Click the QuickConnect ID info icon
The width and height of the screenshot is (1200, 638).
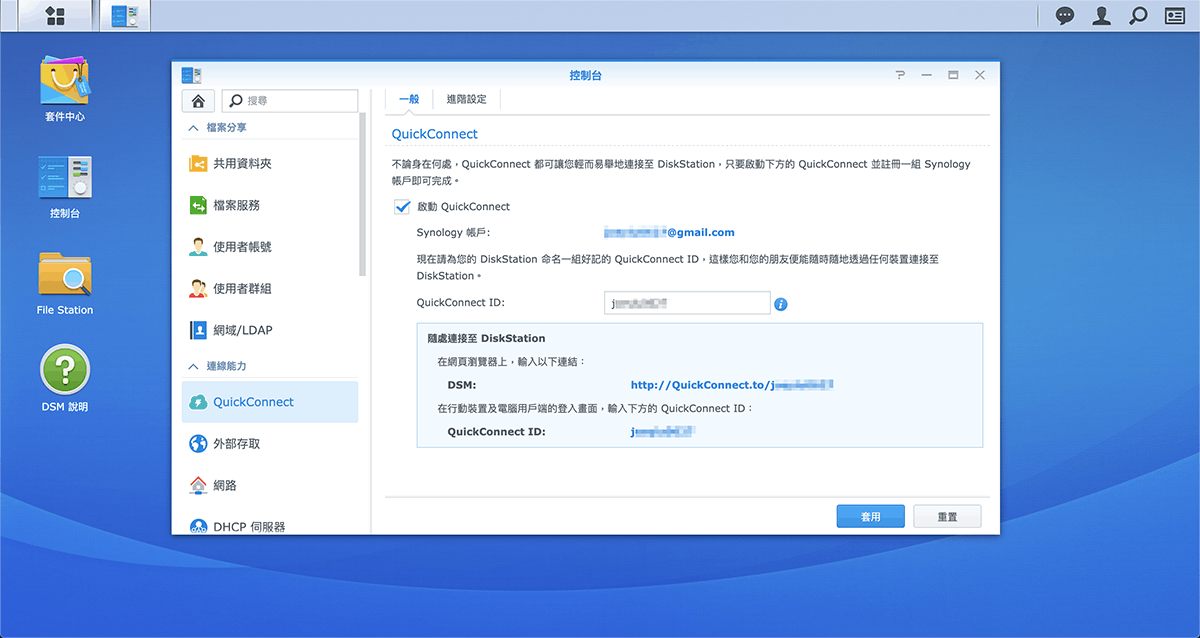[x=781, y=304]
